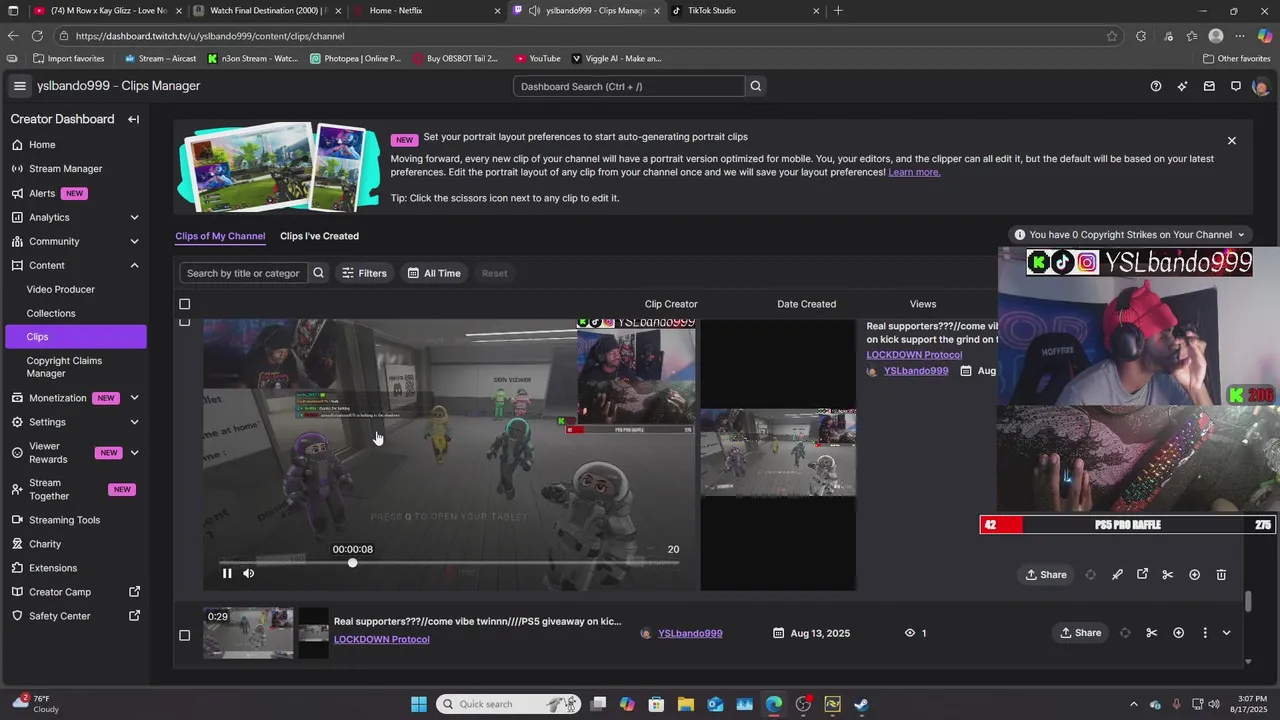Bookmark this page with the star icon
Screen dimensions: 1280x720
[1112, 36]
